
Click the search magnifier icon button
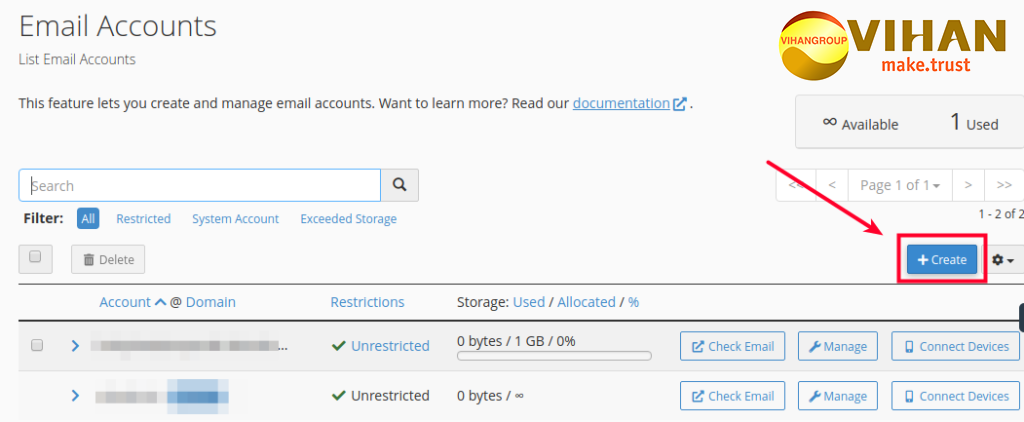[x=400, y=185]
